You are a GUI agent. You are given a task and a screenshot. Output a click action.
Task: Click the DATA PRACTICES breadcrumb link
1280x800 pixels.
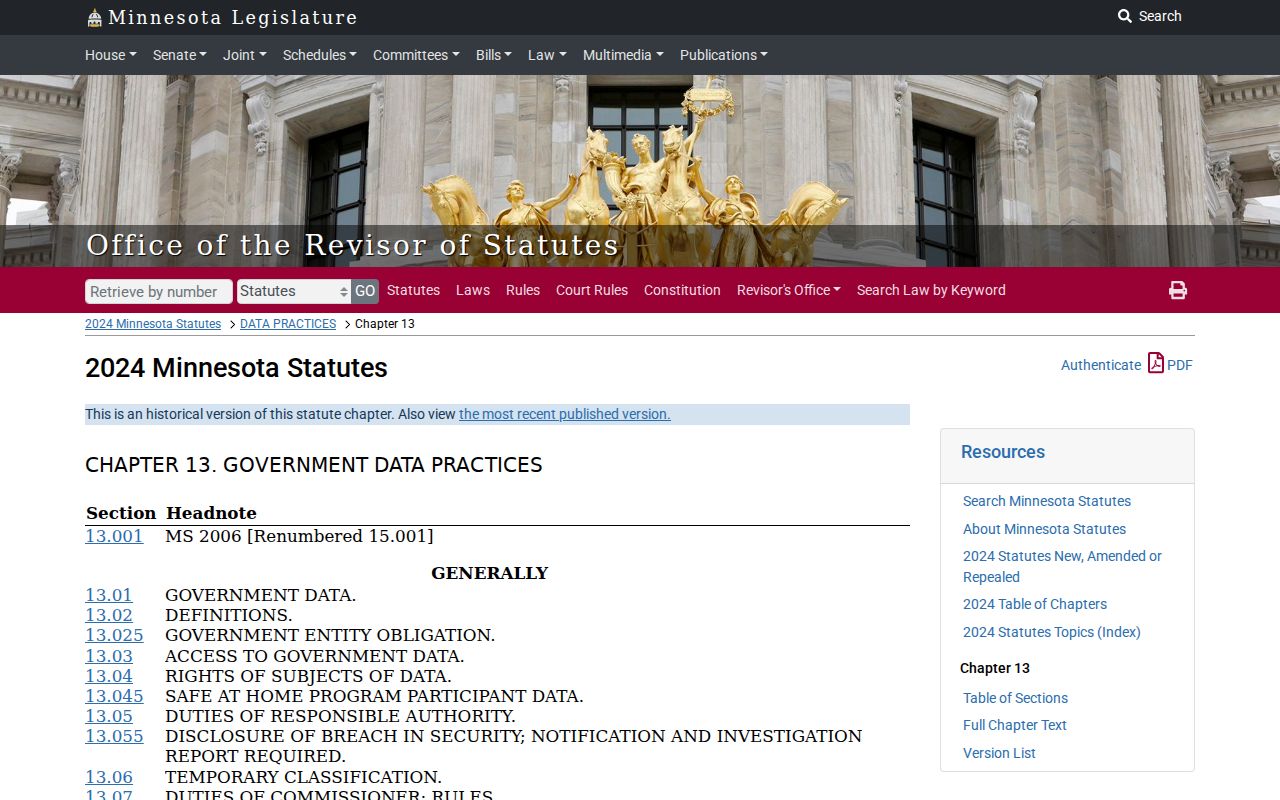coord(288,324)
